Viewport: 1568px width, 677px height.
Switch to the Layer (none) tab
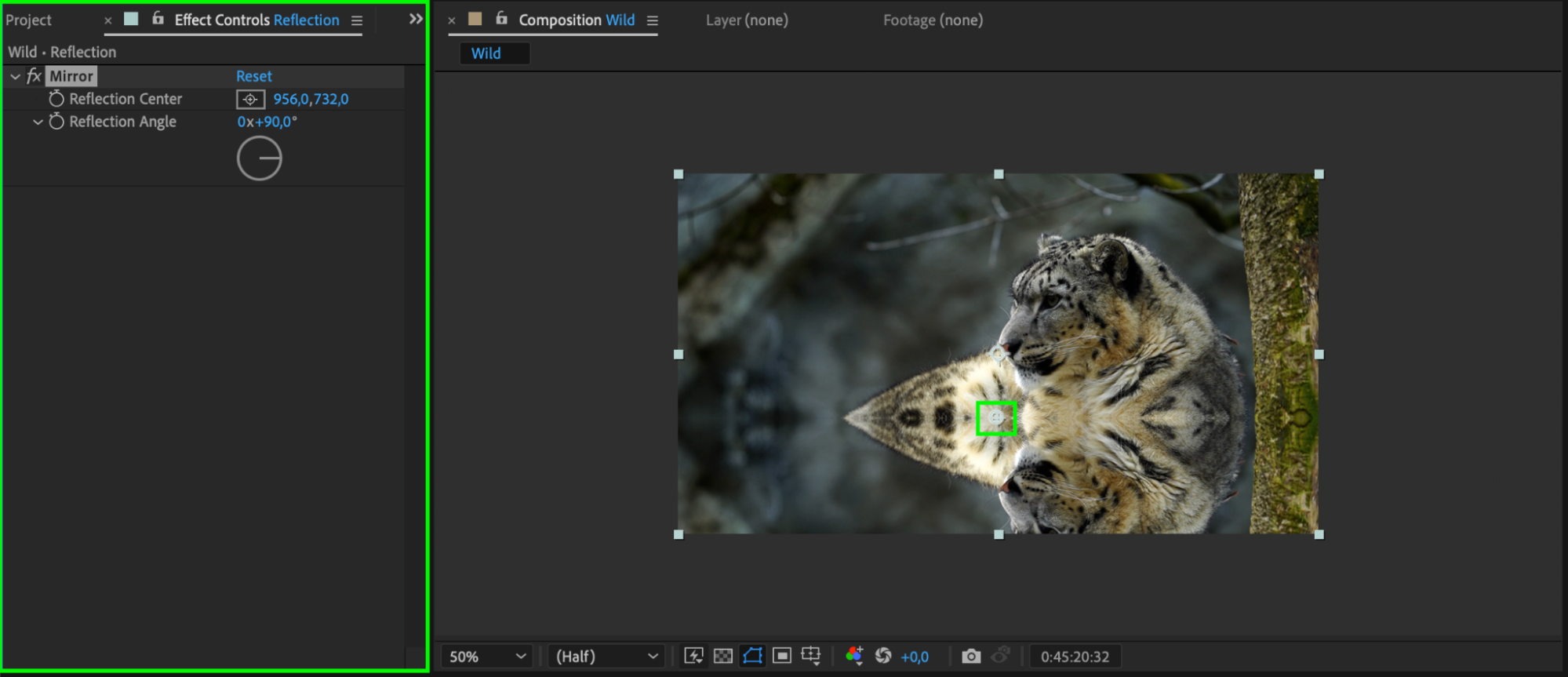pos(747,20)
